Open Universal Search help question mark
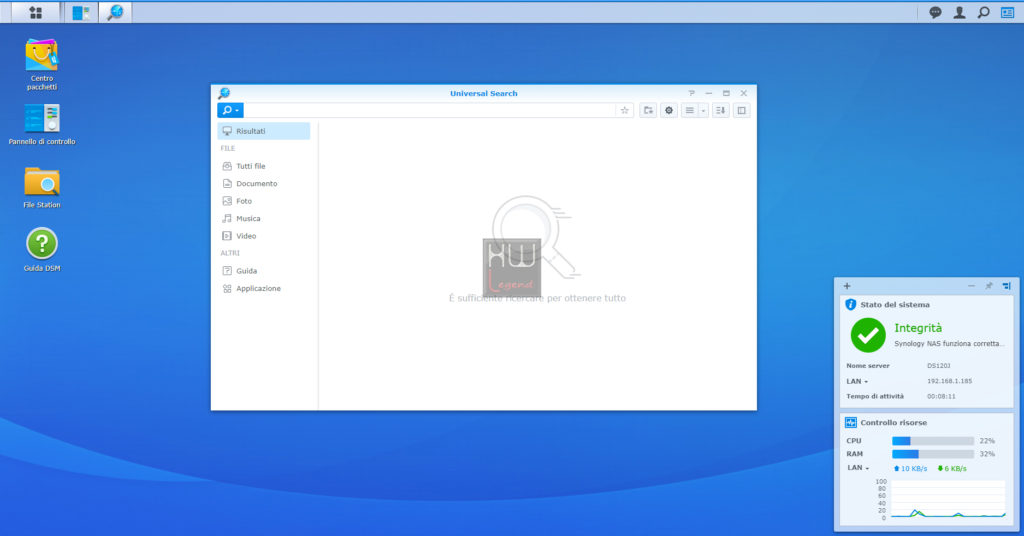This screenshot has width=1024, height=536. (x=692, y=93)
